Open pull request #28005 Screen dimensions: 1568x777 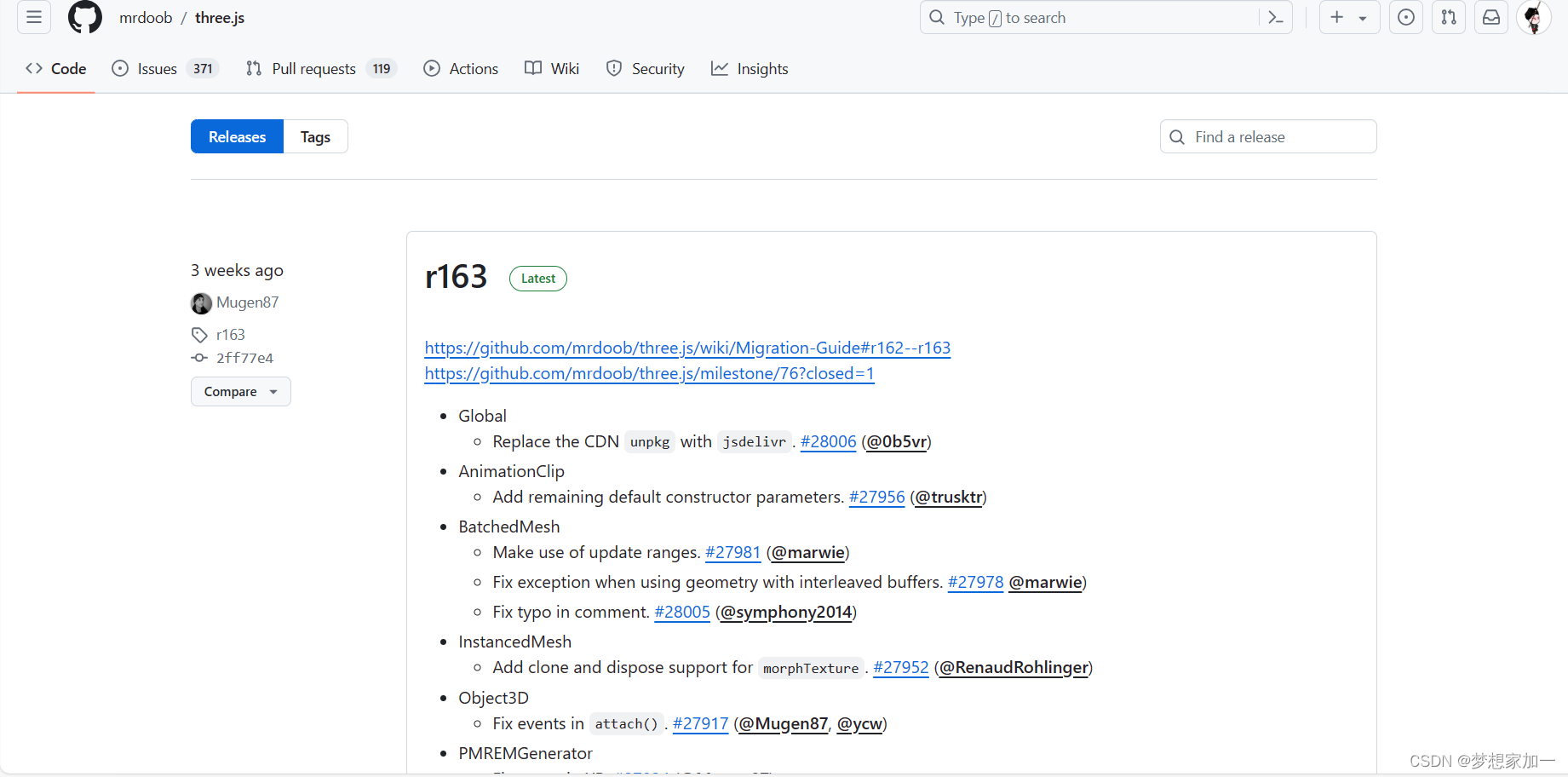coord(681,612)
